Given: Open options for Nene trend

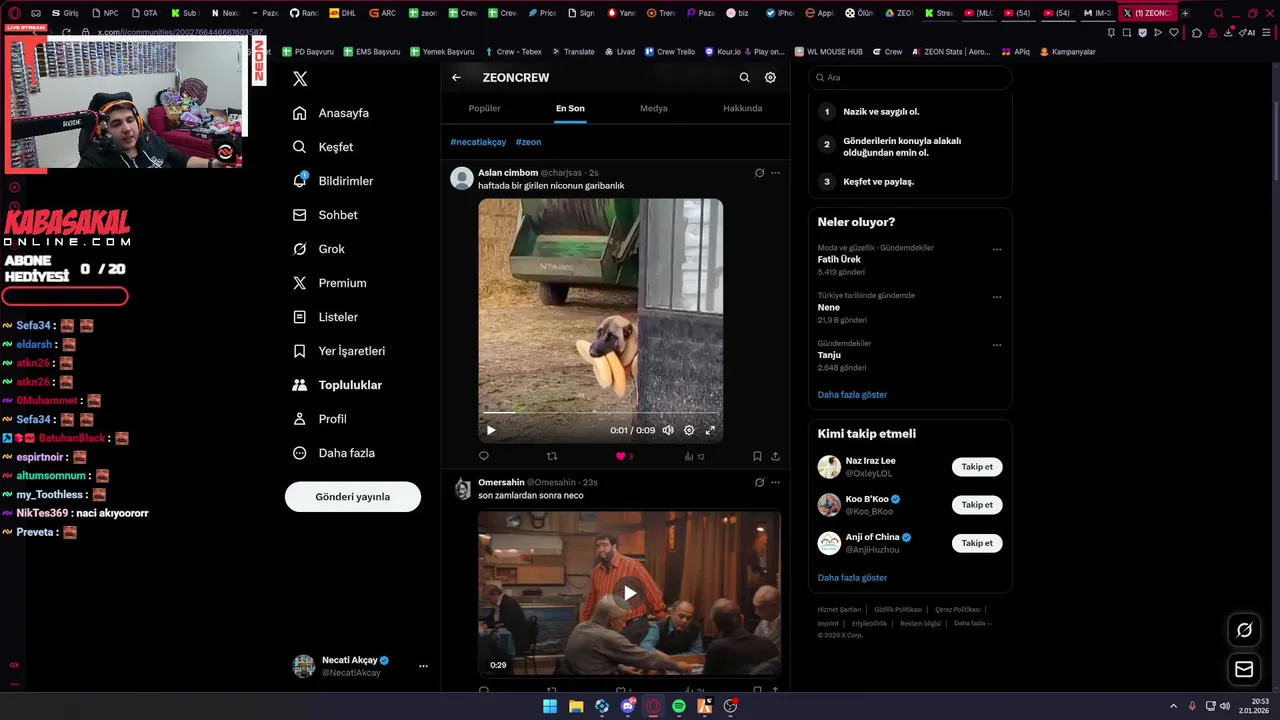Looking at the screenshot, I should 997,297.
